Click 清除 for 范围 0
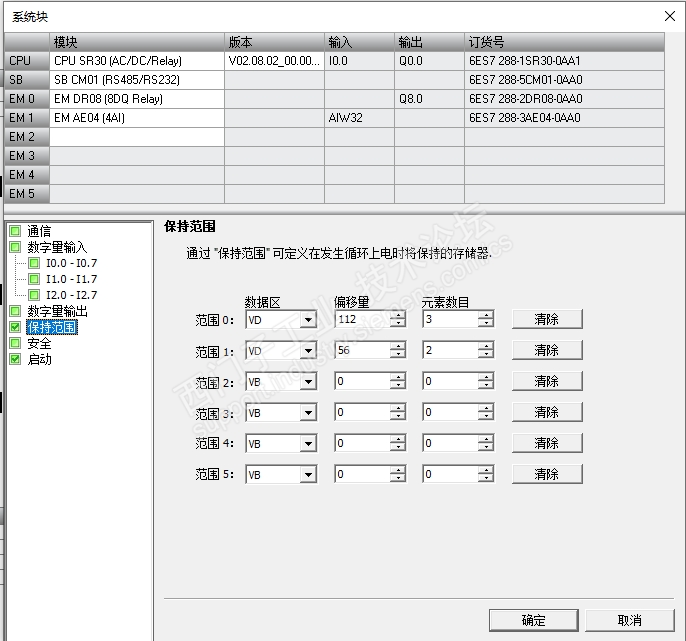Image resolution: width=686 pixels, height=641 pixels. pyautogui.click(x=547, y=319)
